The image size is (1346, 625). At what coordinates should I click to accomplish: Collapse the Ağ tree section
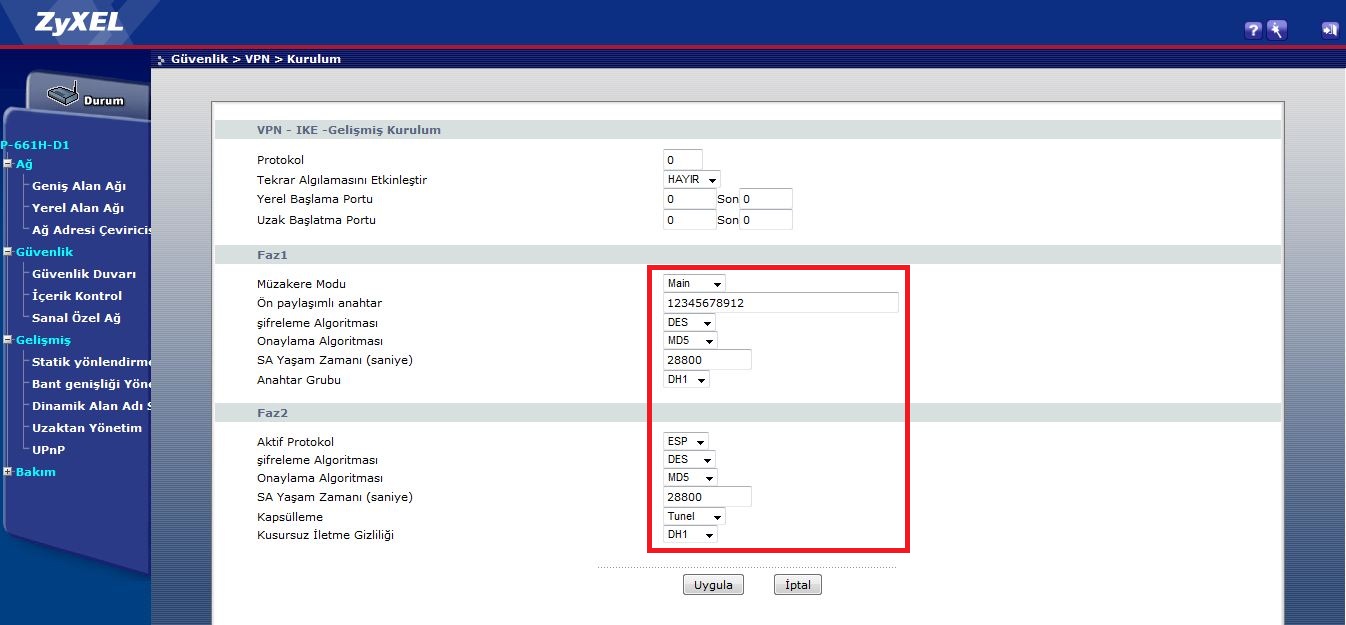click(7, 164)
